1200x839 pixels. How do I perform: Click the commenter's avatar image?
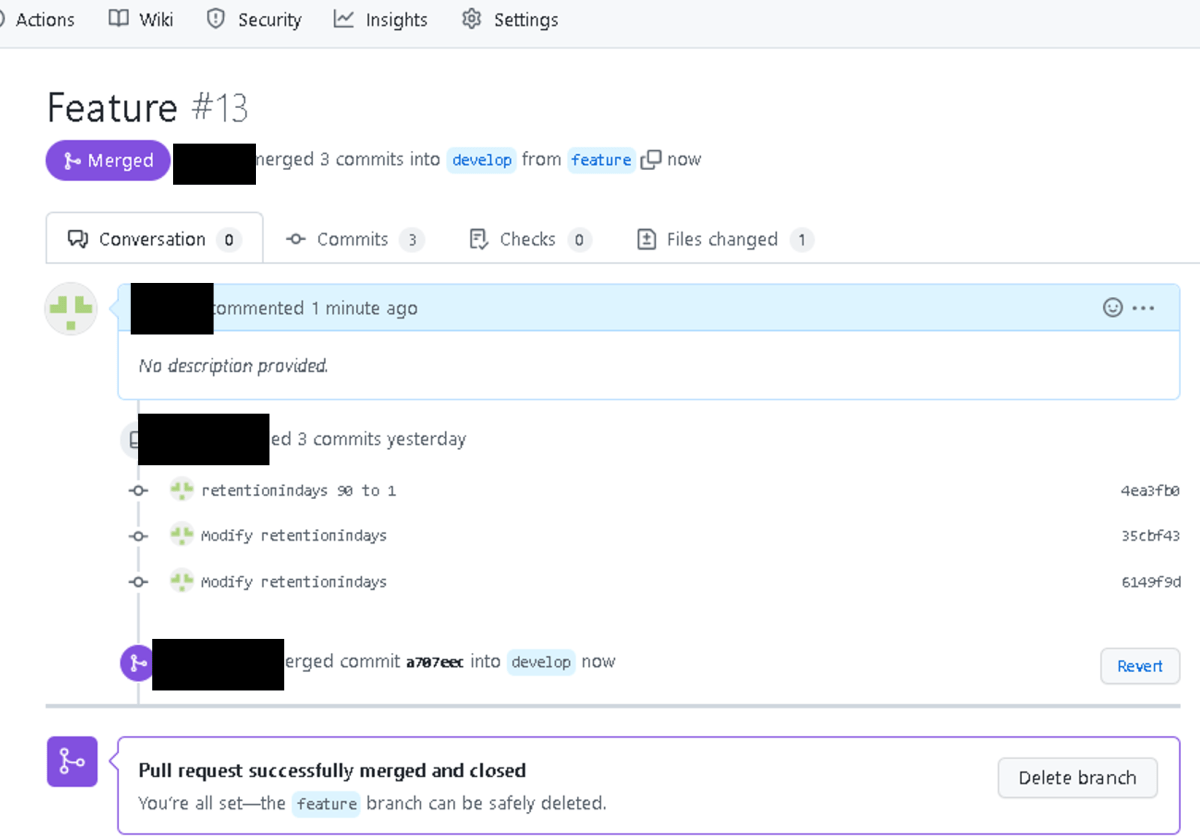[70, 309]
